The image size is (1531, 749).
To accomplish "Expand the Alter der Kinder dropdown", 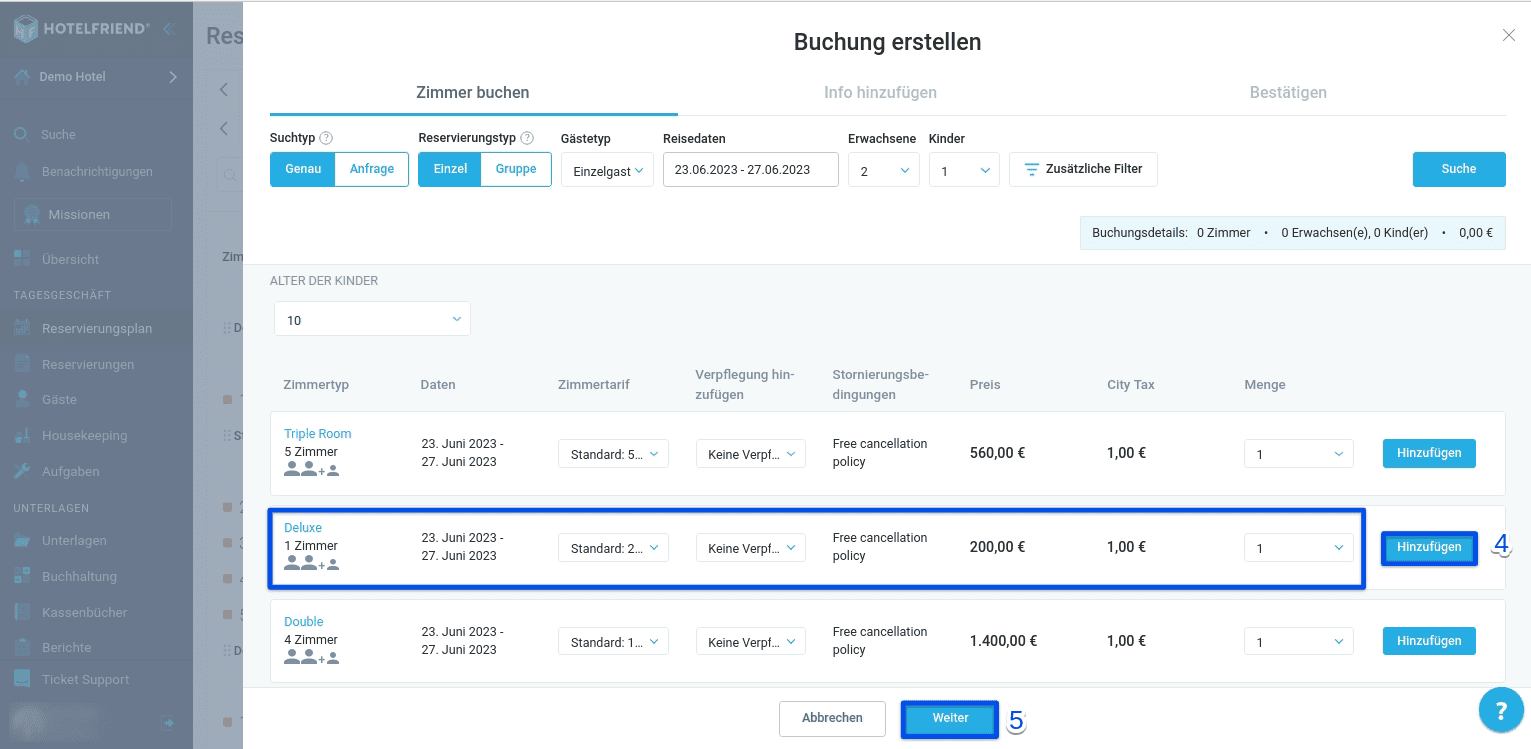I will (x=372, y=320).
